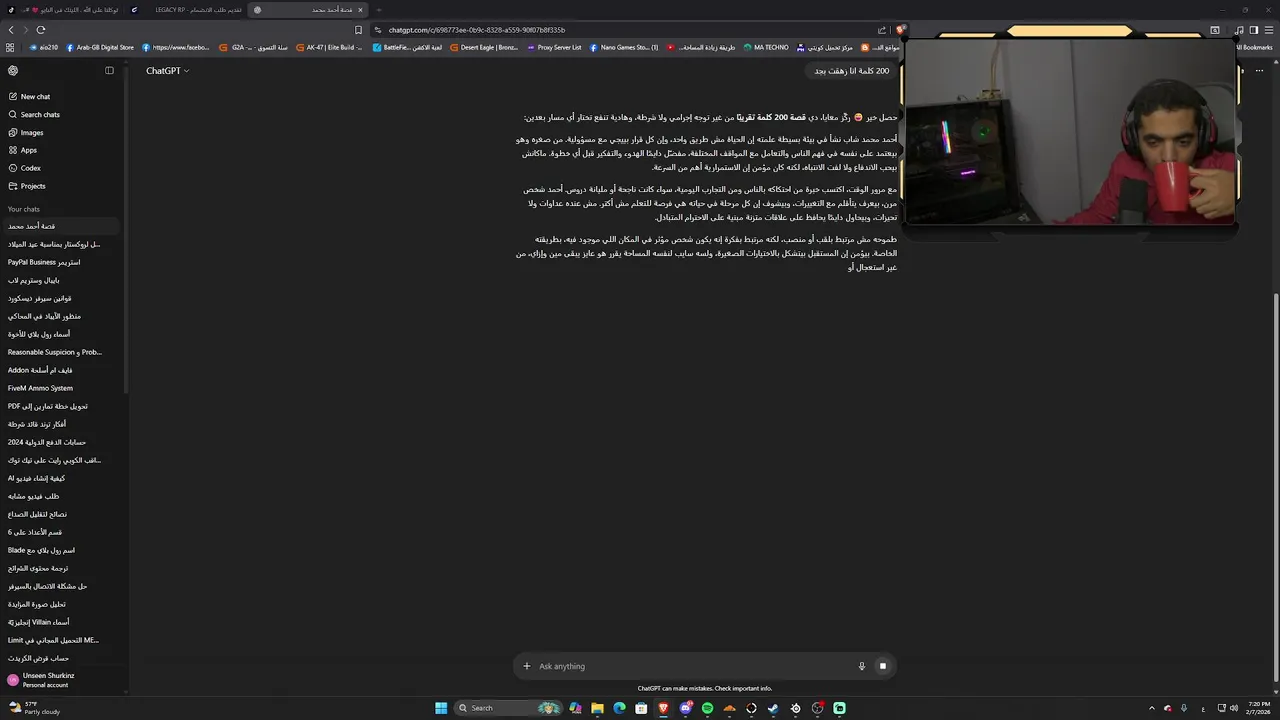Click the microphone dictation icon

coord(861,666)
